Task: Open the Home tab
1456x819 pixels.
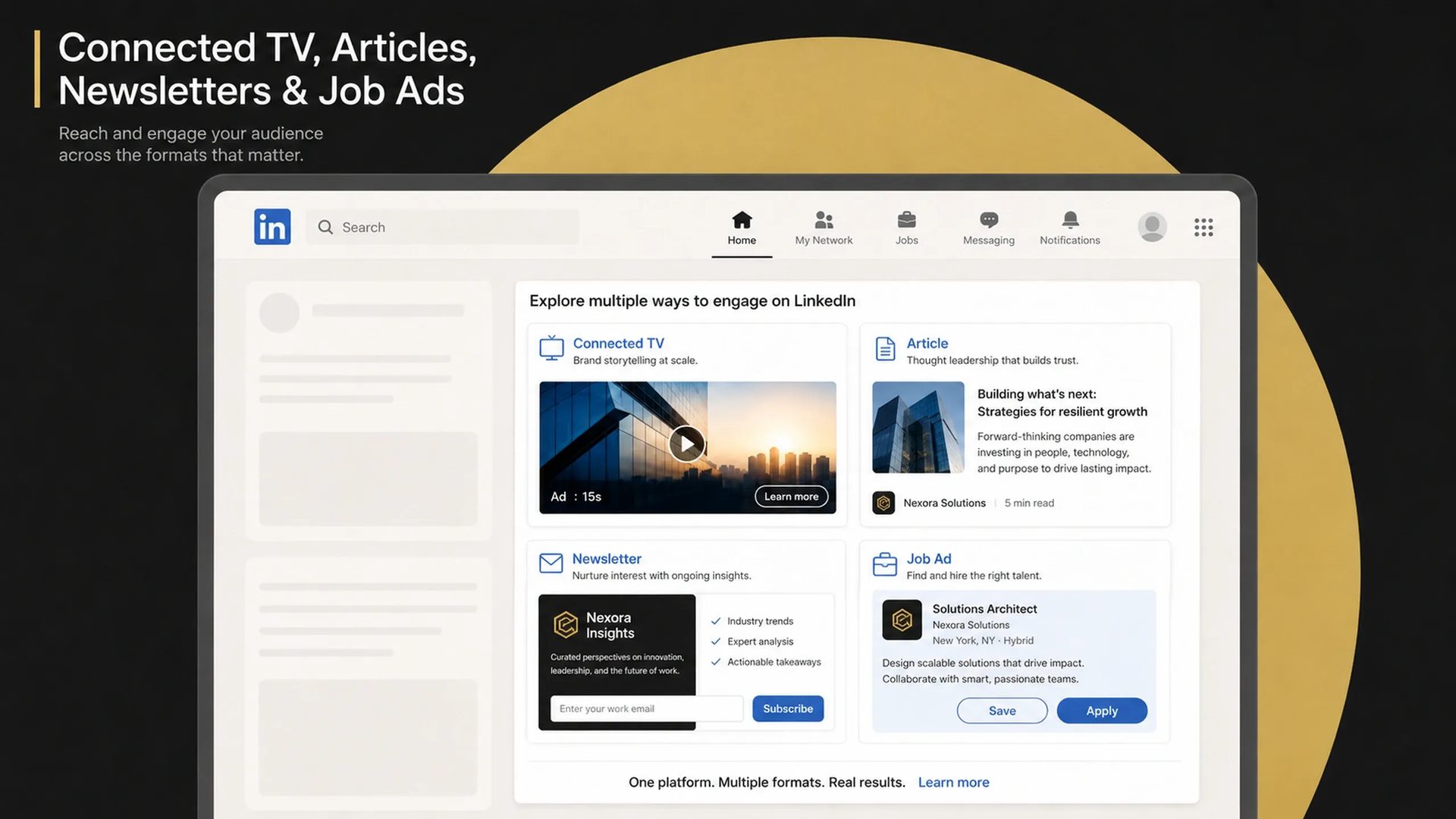Action: click(742, 228)
